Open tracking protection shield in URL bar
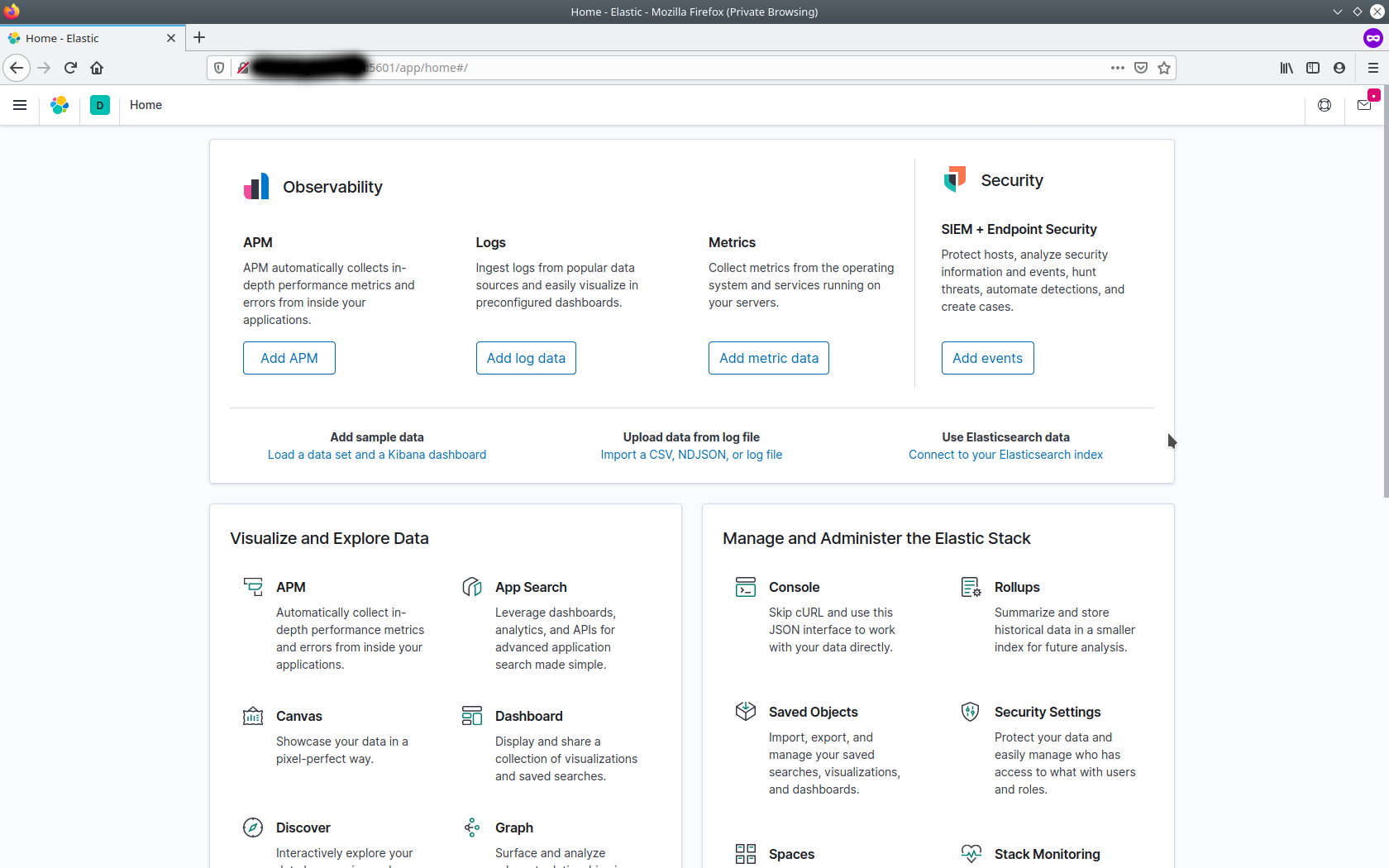The width and height of the screenshot is (1389, 868). point(219,68)
